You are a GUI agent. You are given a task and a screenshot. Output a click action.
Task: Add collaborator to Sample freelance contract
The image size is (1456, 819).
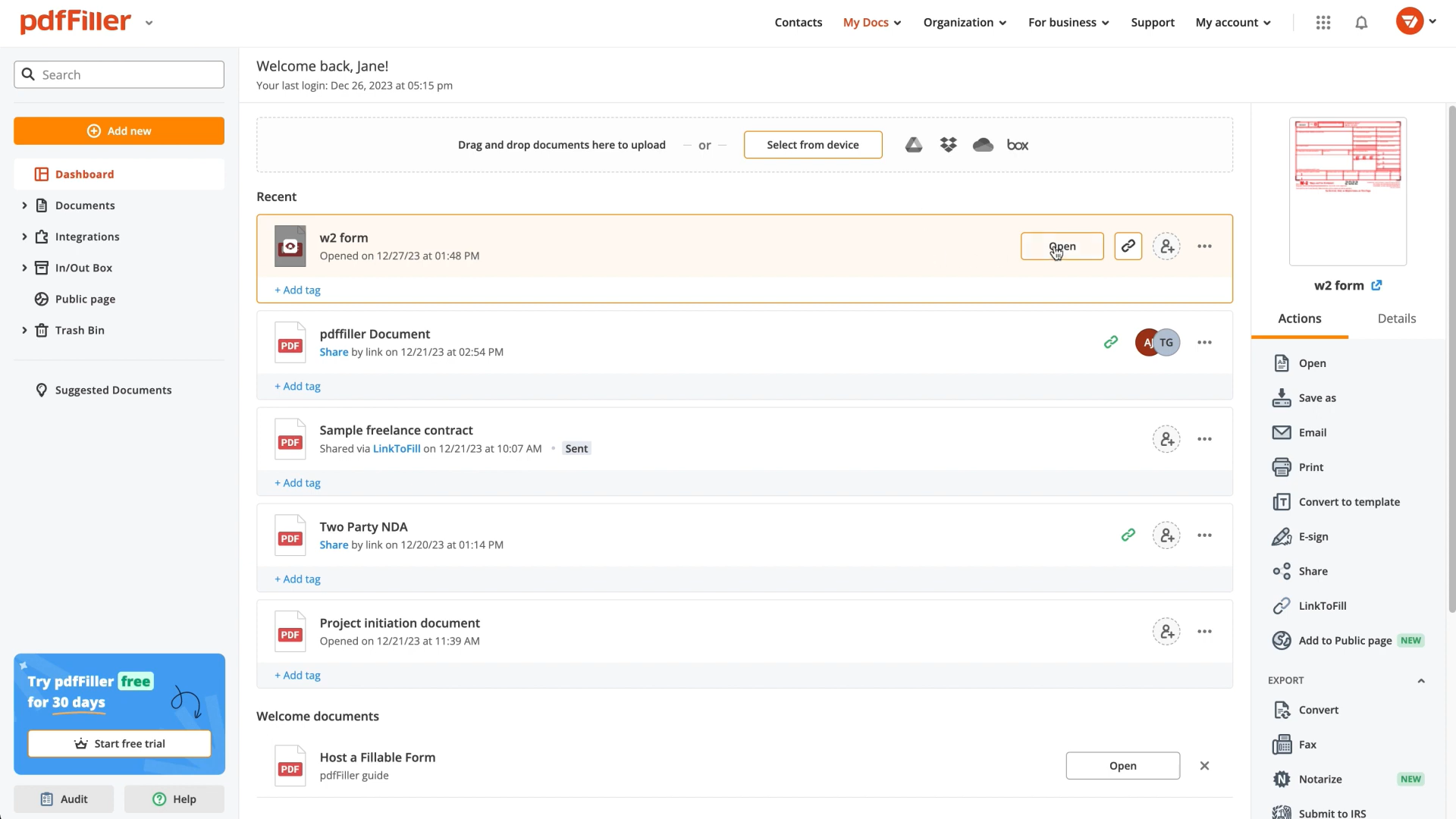point(1166,439)
